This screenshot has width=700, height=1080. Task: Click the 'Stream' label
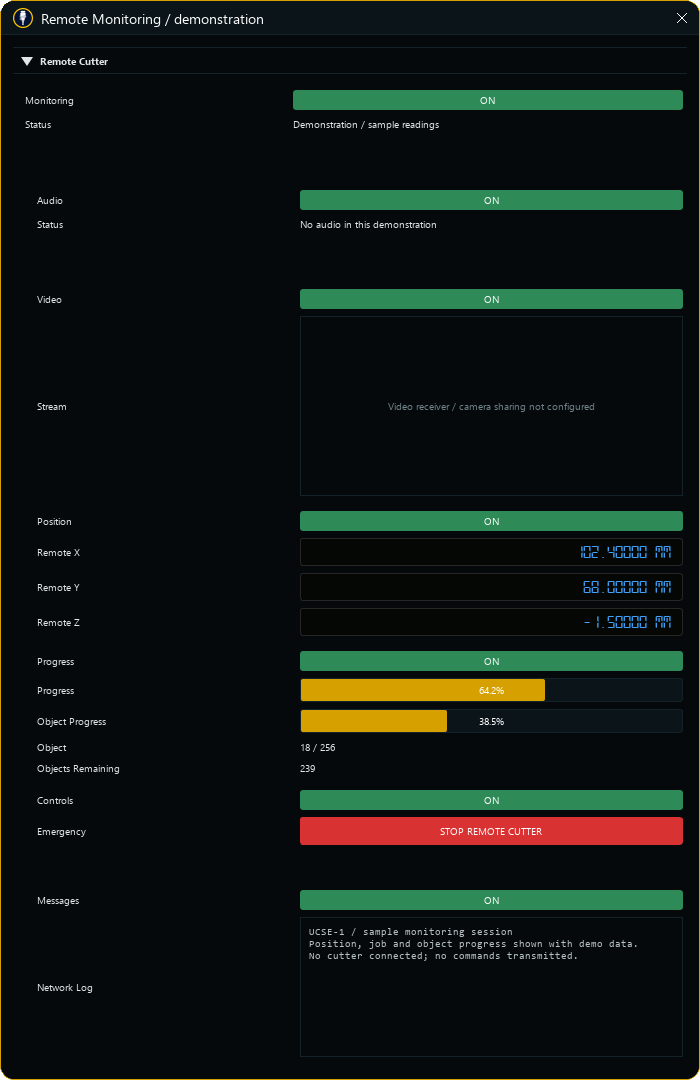pos(52,407)
